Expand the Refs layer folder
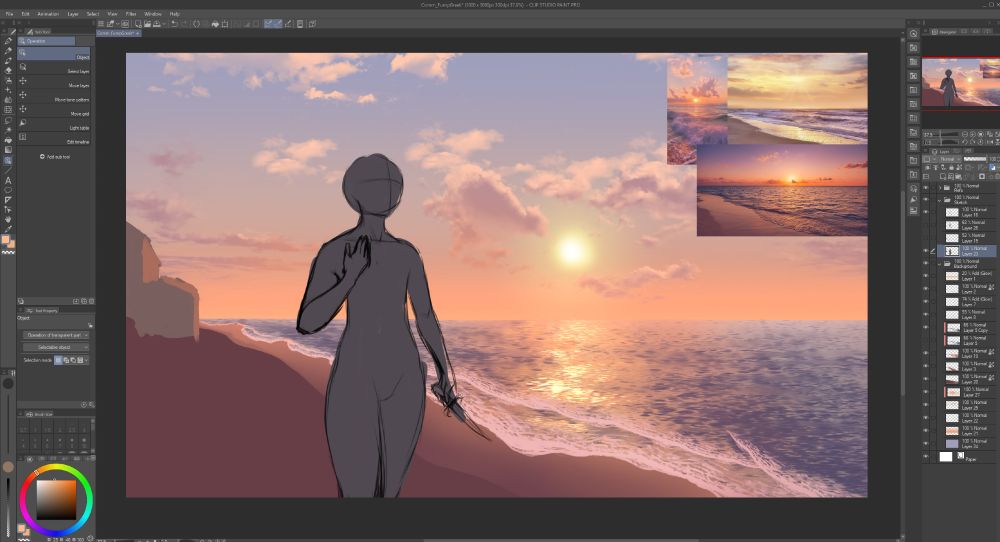 point(940,188)
